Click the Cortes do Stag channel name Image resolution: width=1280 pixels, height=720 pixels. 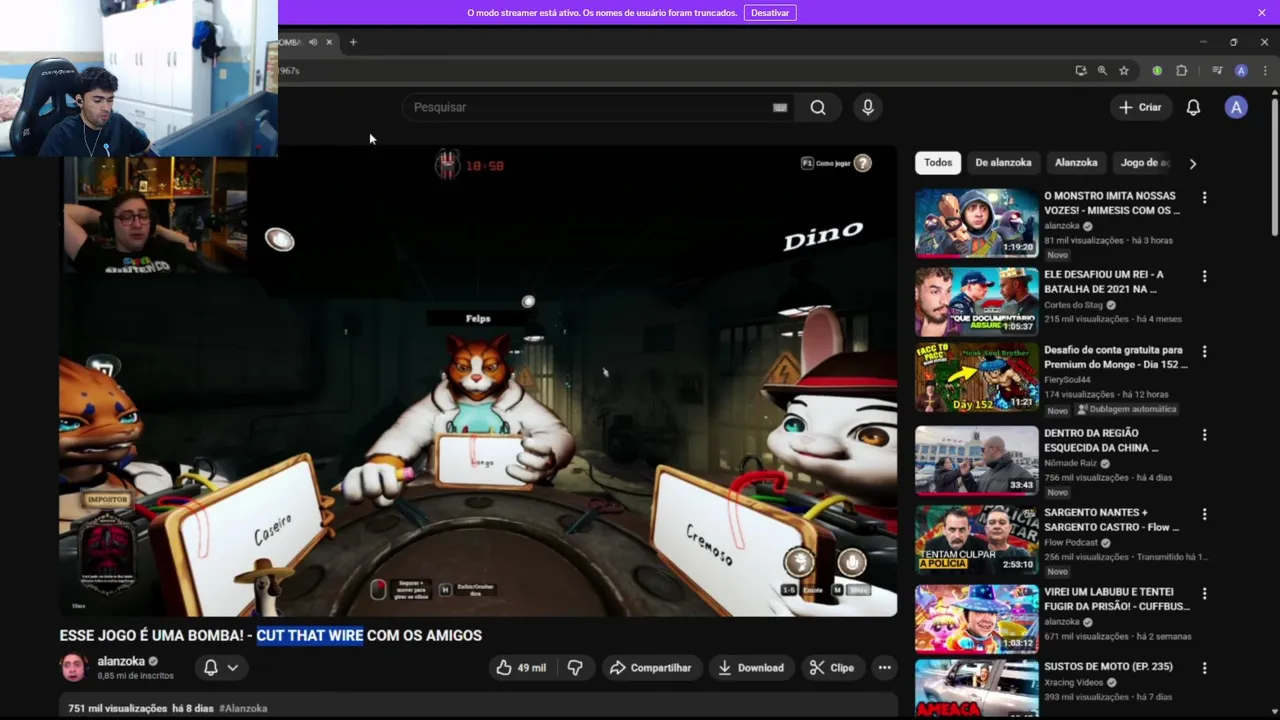[x=1073, y=305]
